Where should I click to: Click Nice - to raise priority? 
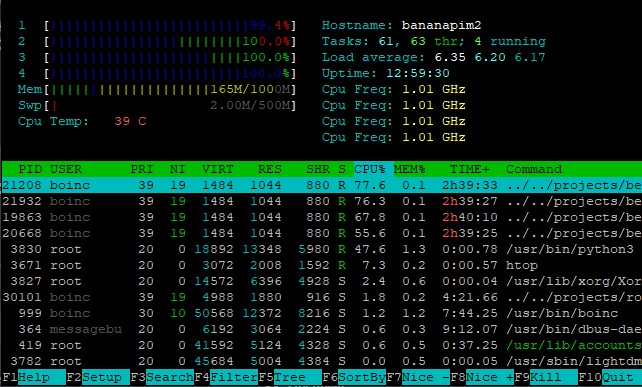coord(418,377)
